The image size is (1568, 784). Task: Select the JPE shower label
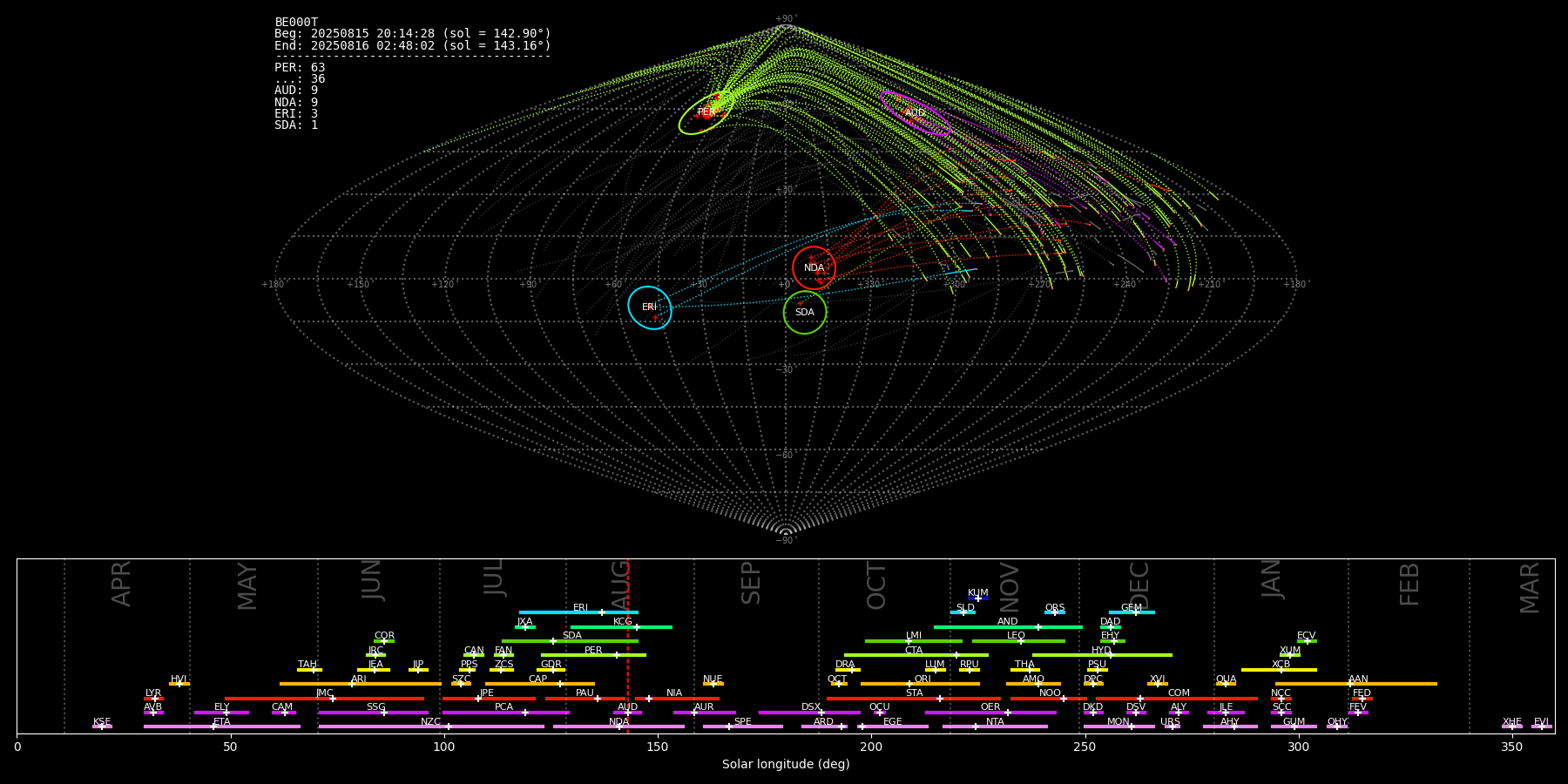486,693
